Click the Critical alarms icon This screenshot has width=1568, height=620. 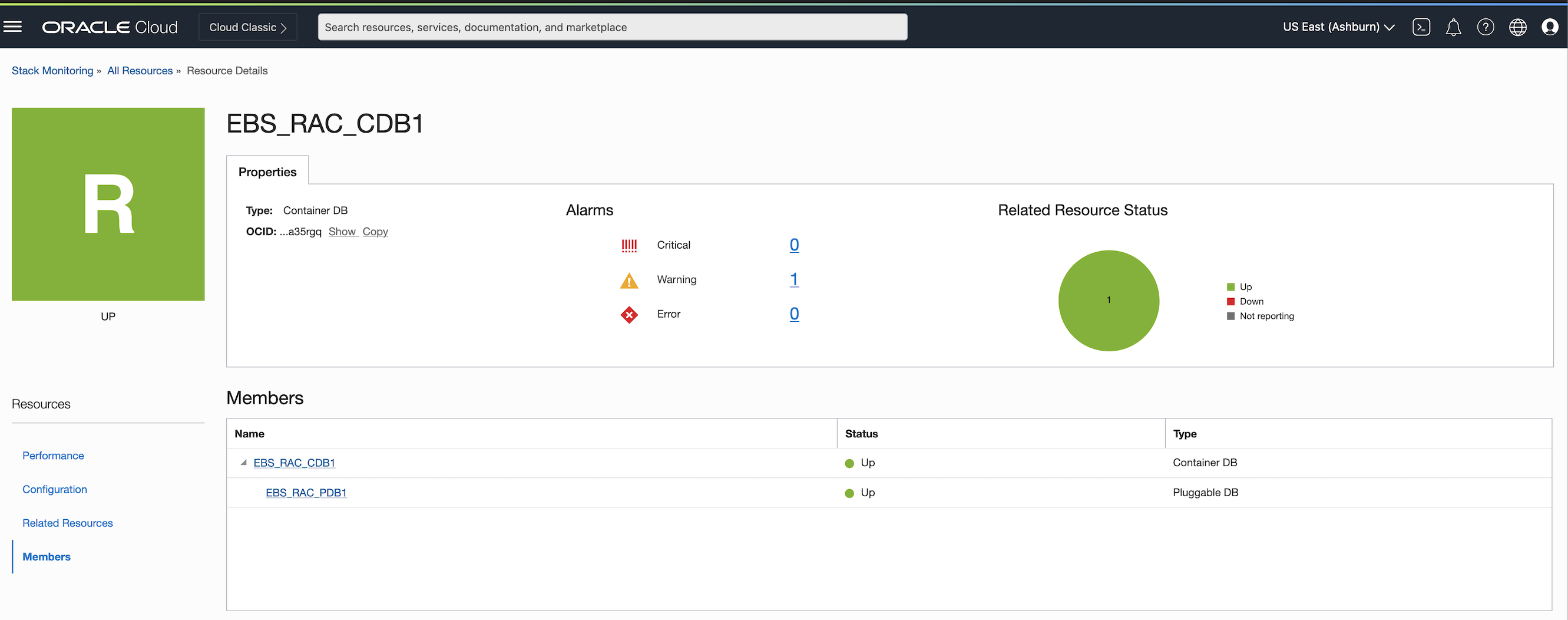tap(628, 245)
